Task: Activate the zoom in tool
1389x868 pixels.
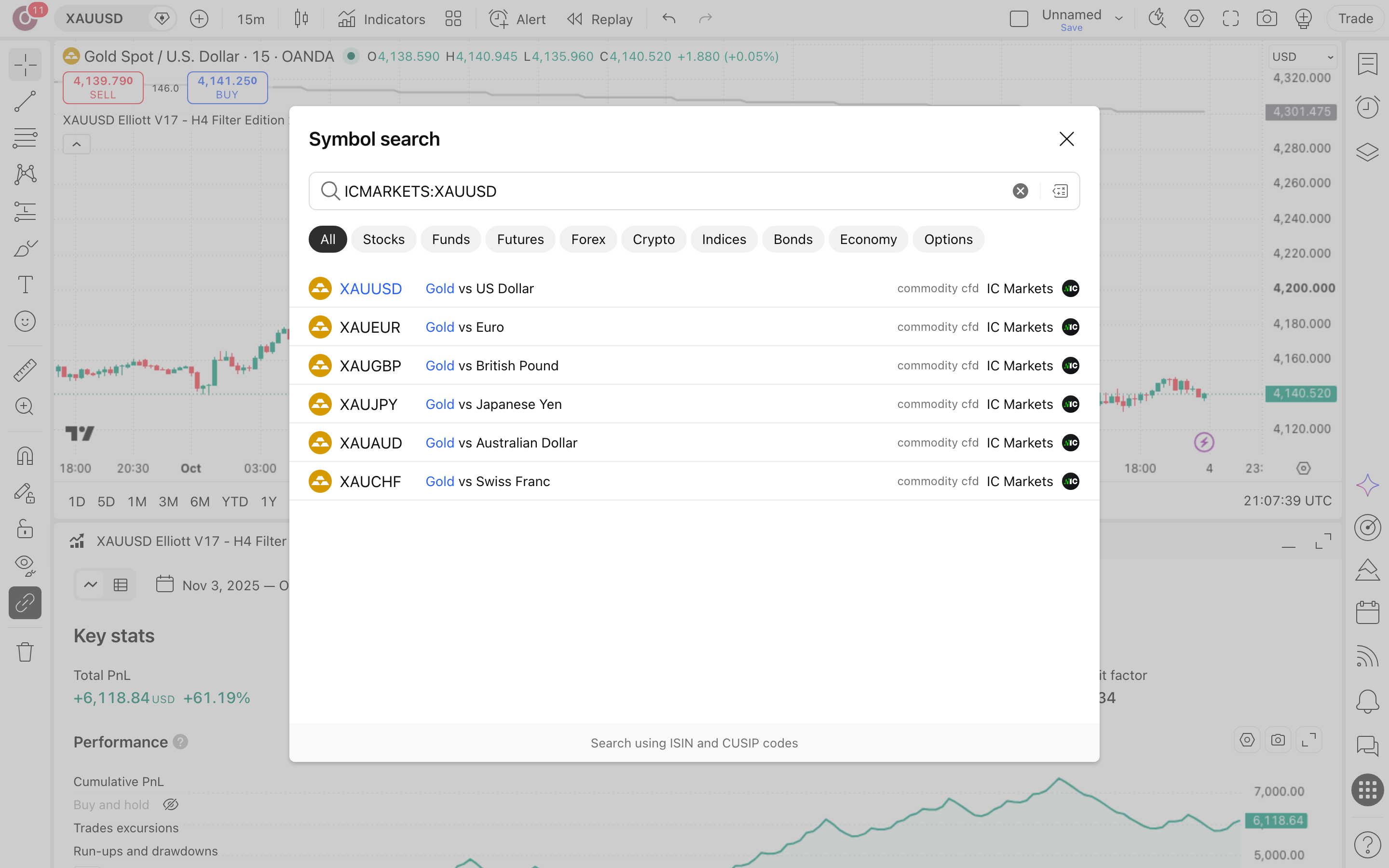Action: click(x=25, y=407)
